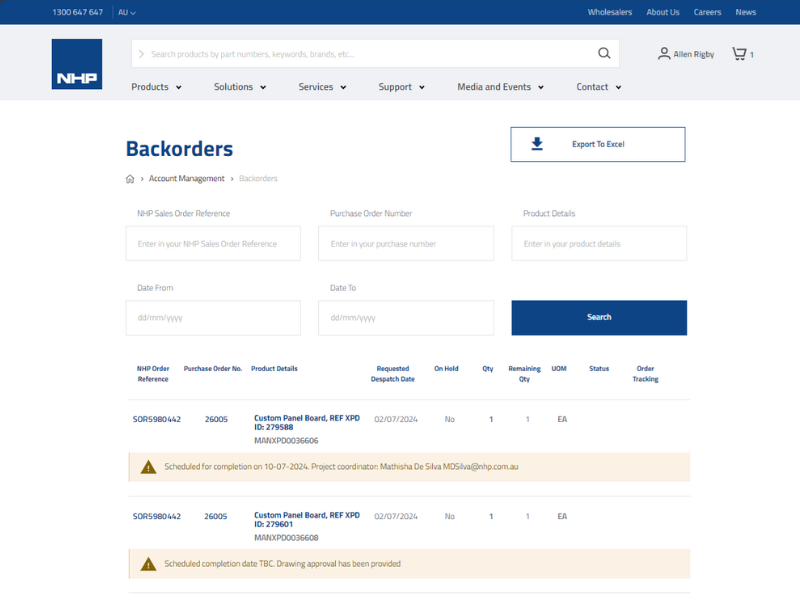Screen dimensions: 800x600
Task: Click the warning icon for scheduled 10-07-2024
Action: point(148,467)
